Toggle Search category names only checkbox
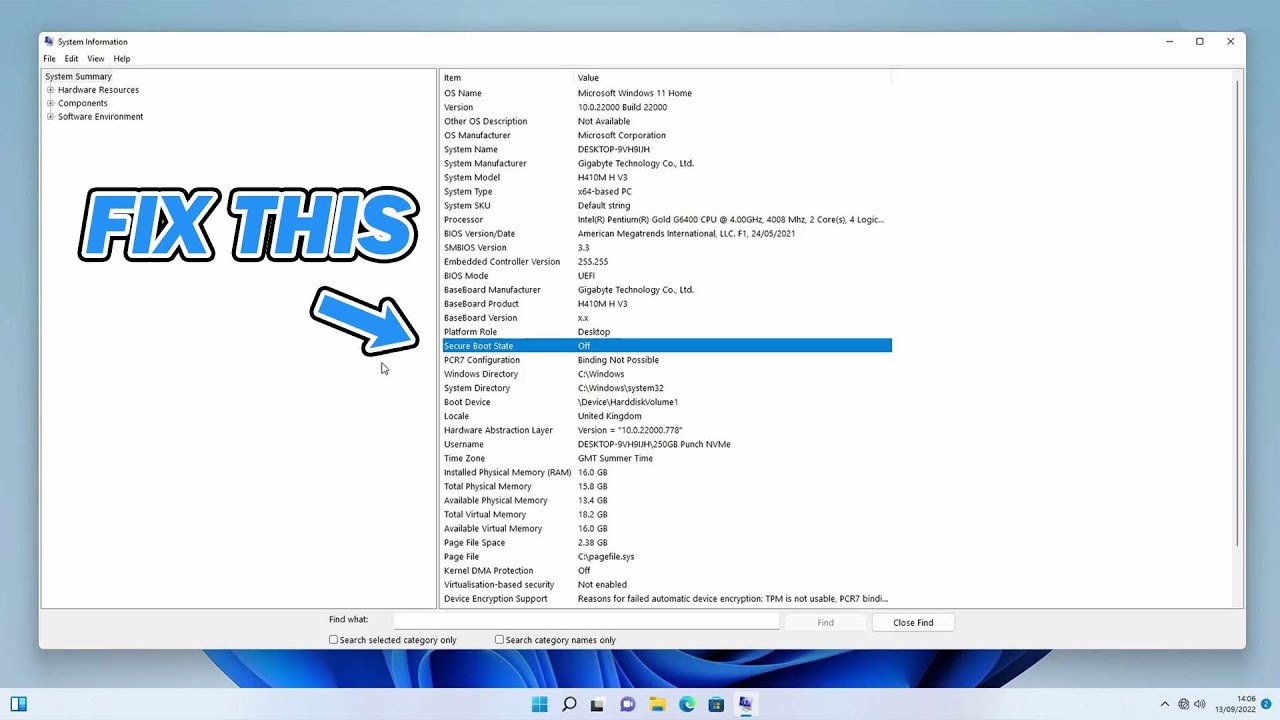This screenshot has height=720, width=1280. [x=499, y=640]
